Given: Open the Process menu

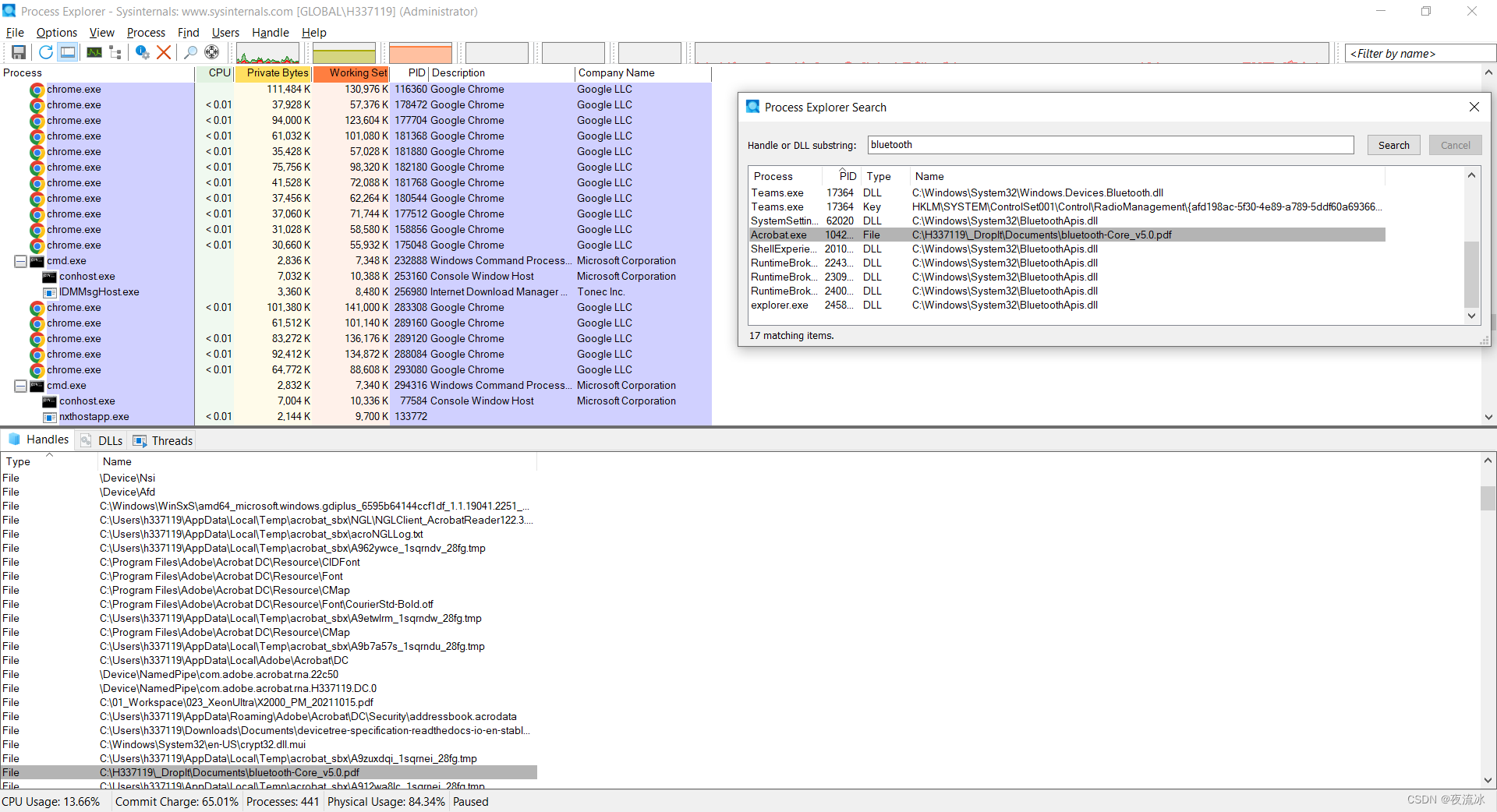Looking at the screenshot, I should [146, 33].
